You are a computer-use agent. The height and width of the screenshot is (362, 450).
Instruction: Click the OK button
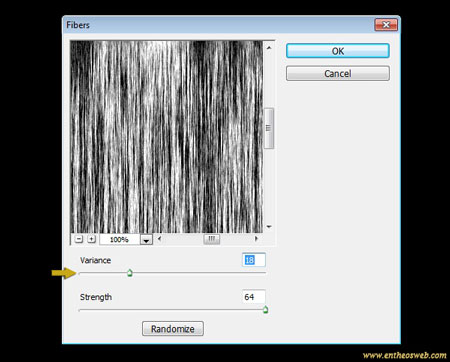click(x=338, y=51)
